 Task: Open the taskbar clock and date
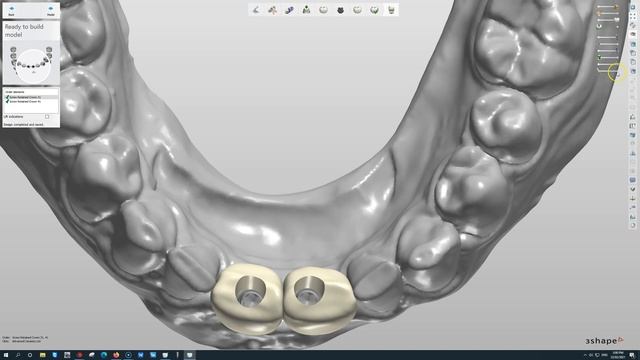click(x=618, y=355)
